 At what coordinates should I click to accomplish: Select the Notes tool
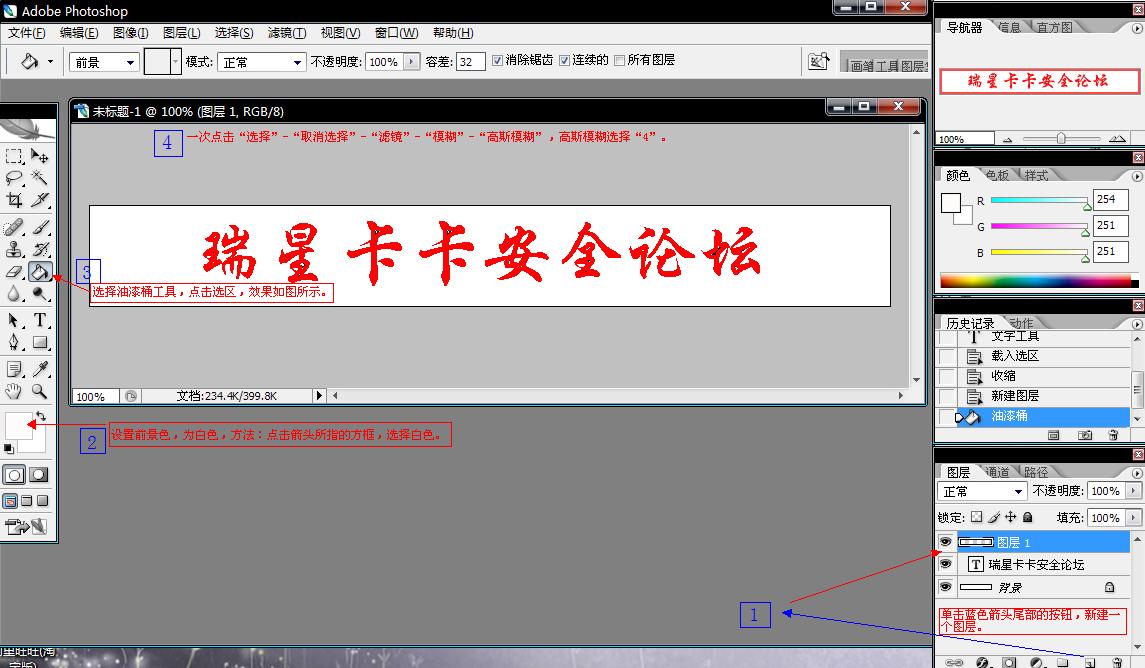(14, 369)
